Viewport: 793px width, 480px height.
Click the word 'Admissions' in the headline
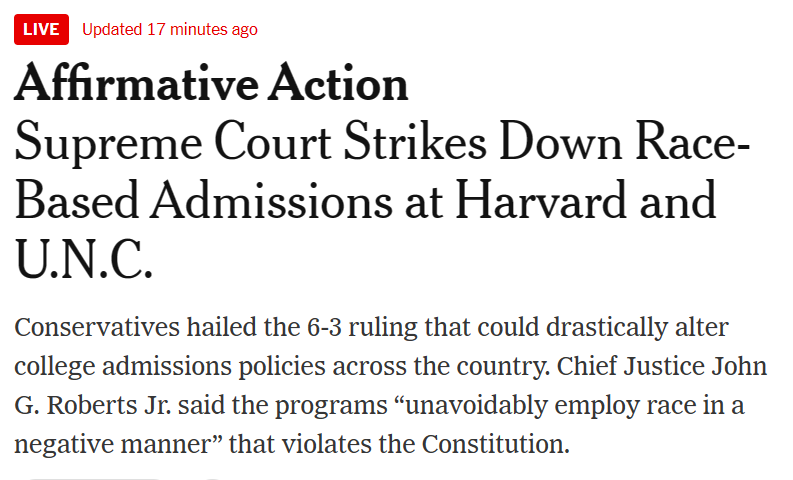271,201
